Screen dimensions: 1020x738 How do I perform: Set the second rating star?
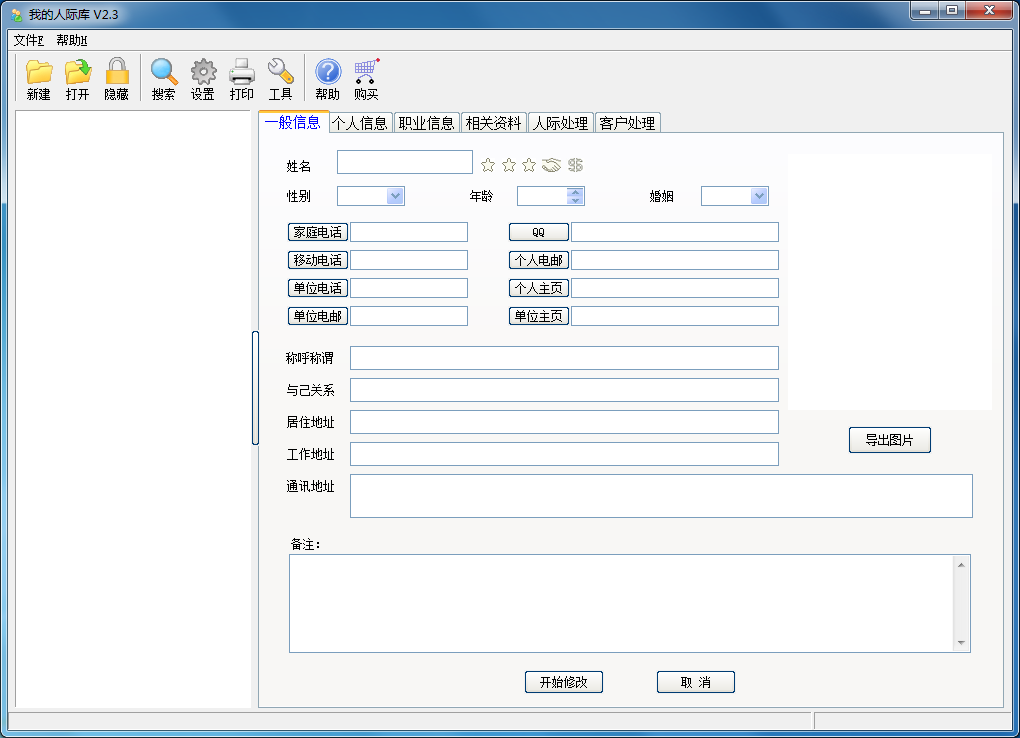[x=509, y=165]
